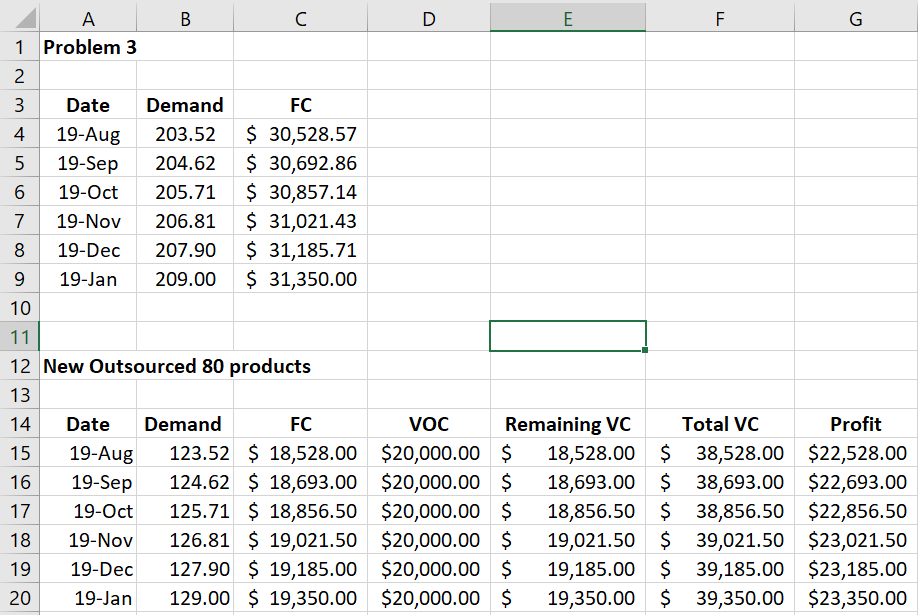Select Profit cell $23,021.50
918x615 pixels.
856,539
